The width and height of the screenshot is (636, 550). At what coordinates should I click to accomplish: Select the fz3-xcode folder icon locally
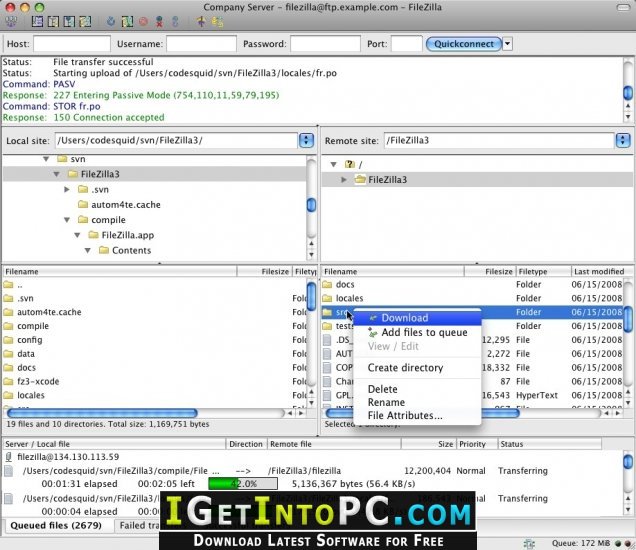point(9,381)
